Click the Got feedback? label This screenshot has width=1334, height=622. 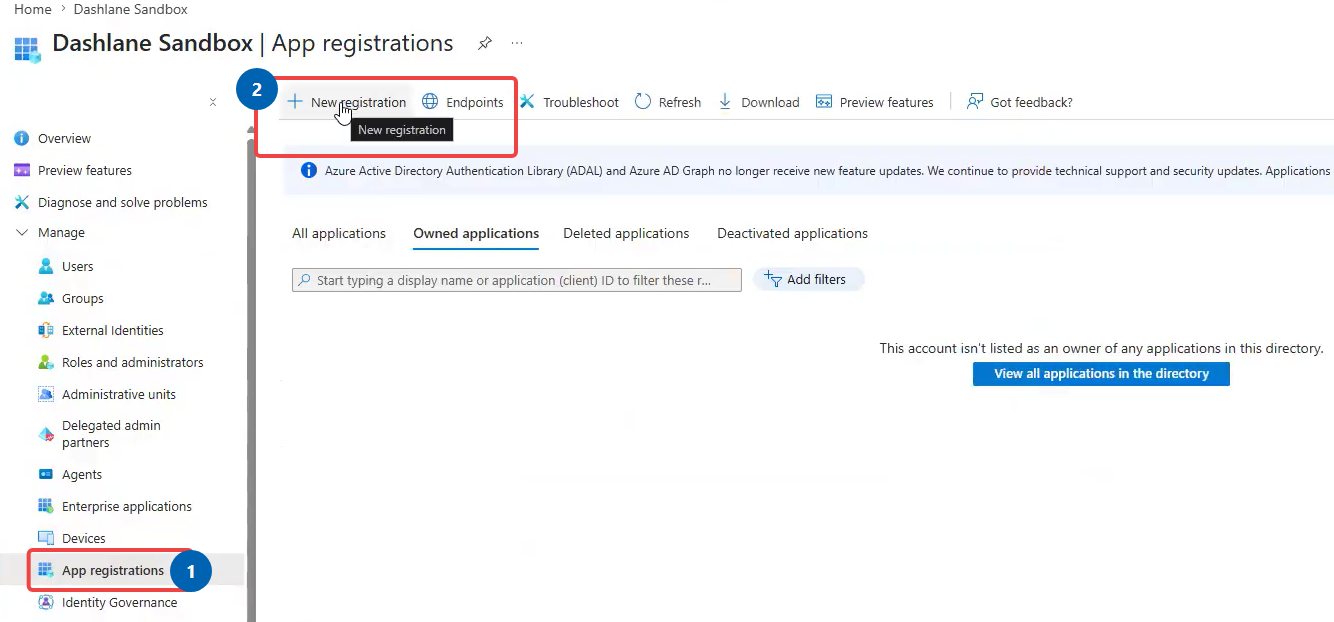(1031, 102)
